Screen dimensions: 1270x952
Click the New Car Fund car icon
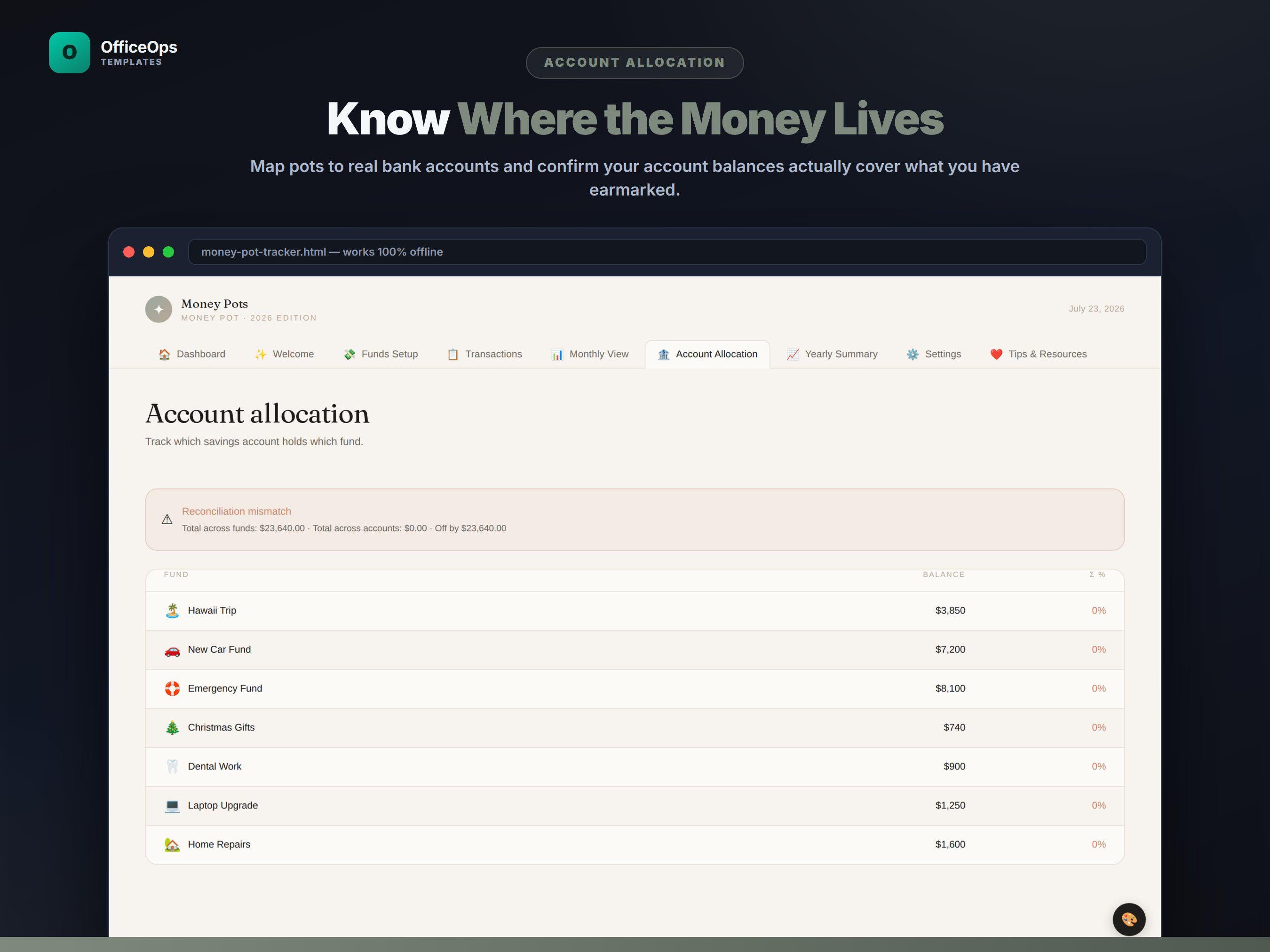click(172, 650)
